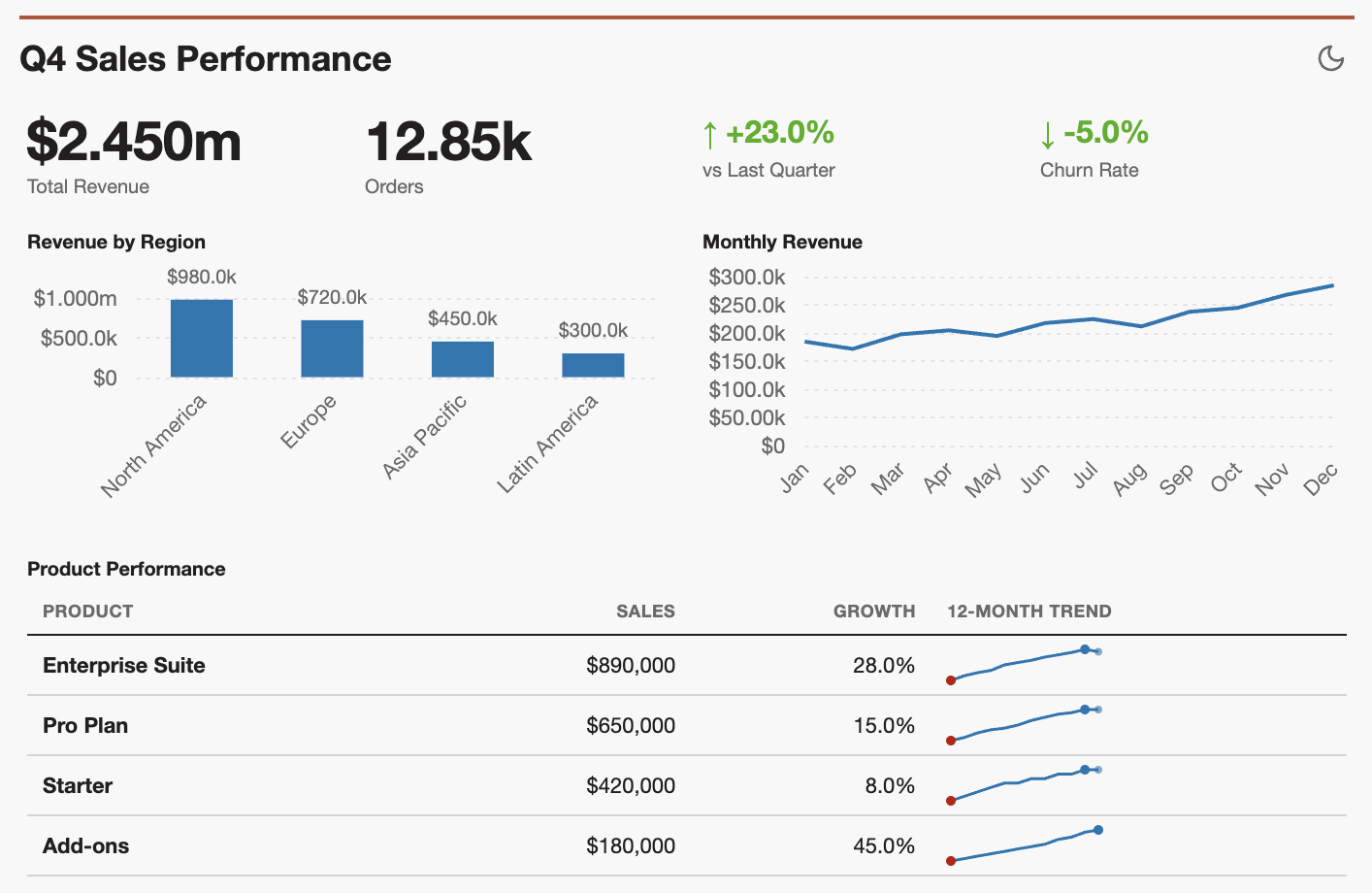Select the Enterprise Suite sparkline endpoint dot
The width and height of the screenshot is (1372, 893).
click(x=1084, y=650)
